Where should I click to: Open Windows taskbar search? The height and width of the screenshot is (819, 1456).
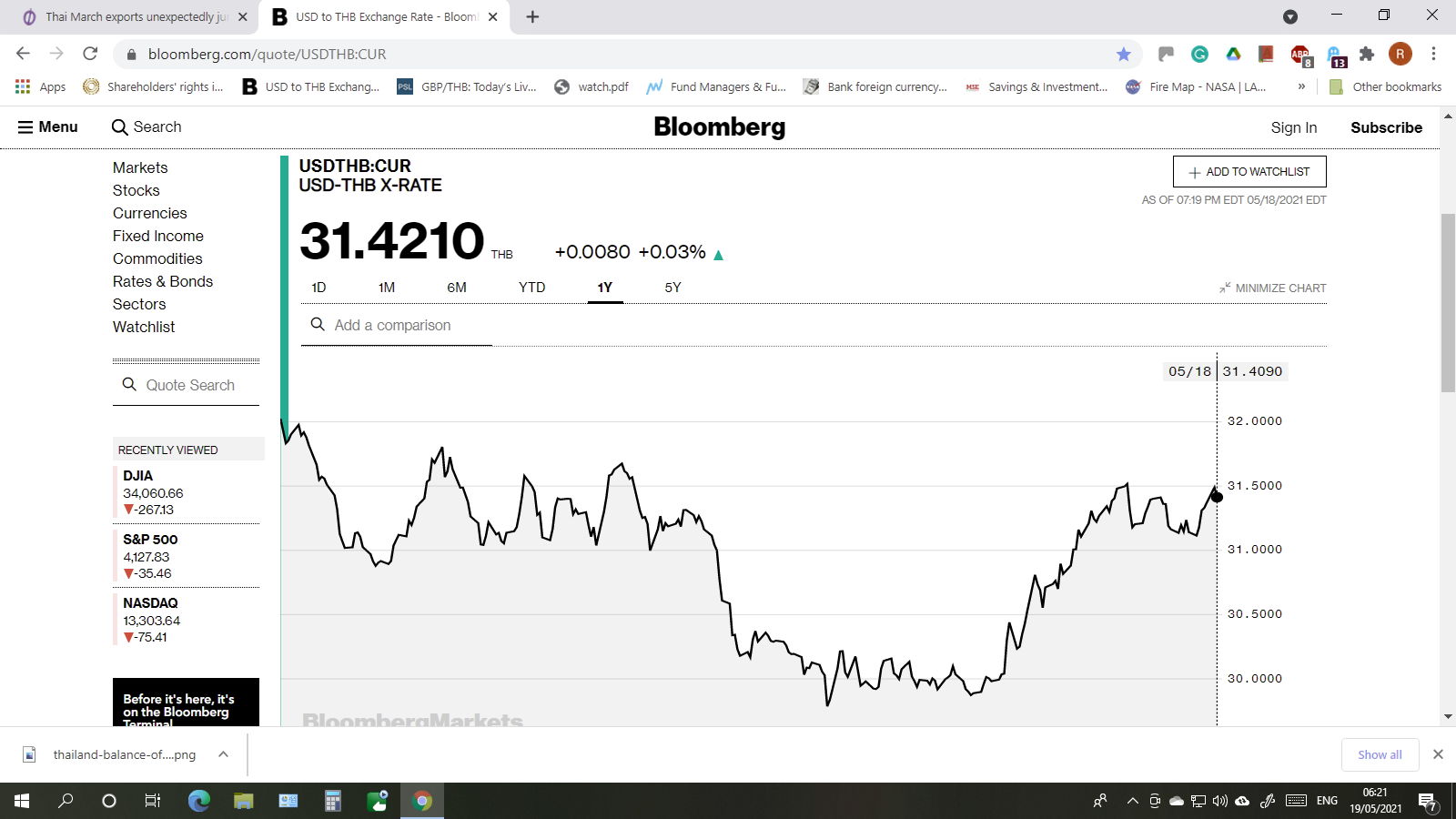(66, 801)
